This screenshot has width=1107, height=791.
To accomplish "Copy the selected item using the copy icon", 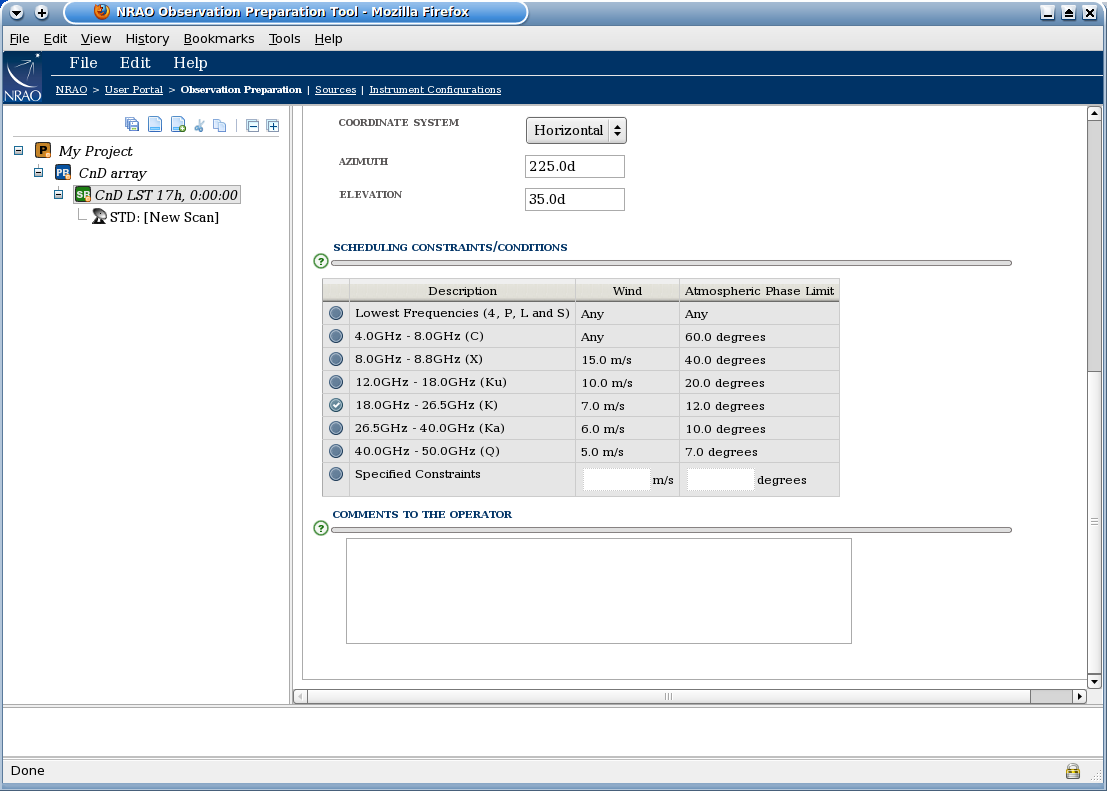I will [x=221, y=124].
